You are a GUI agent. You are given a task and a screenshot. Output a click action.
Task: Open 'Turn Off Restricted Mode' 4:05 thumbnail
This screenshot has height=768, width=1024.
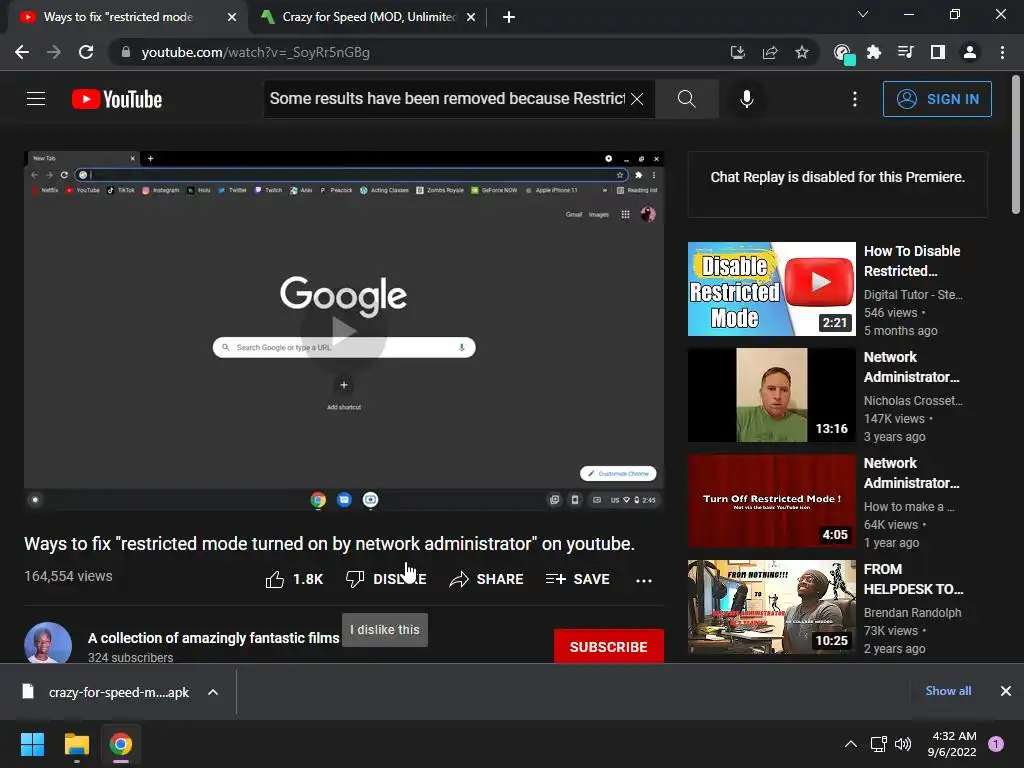coord(771,501)
